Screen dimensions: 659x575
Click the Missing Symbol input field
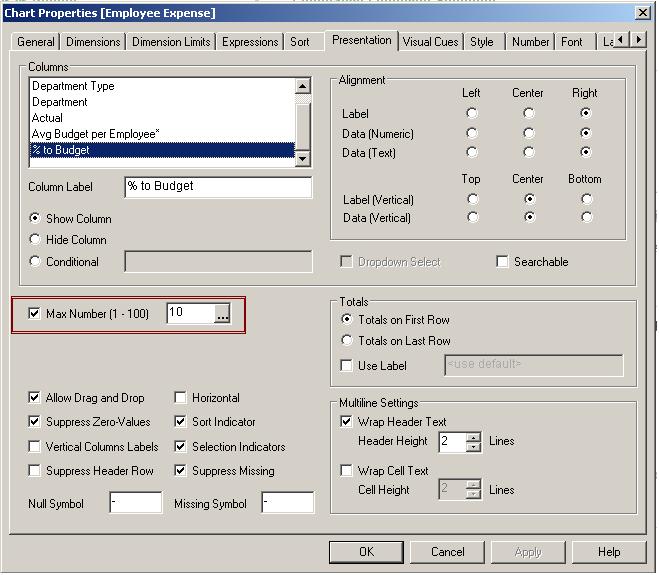[287, 502]
